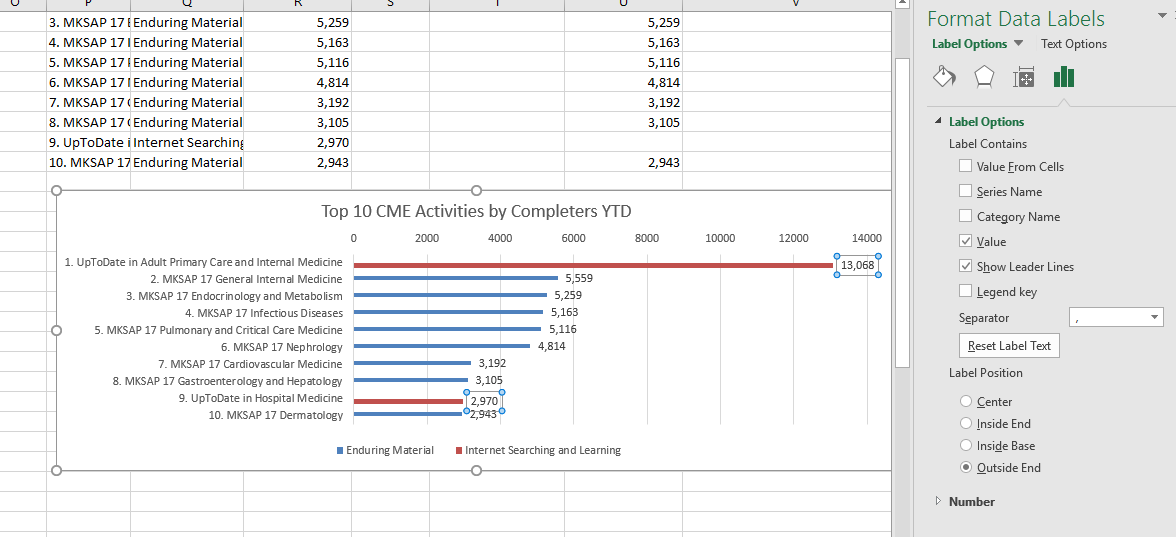Enable Category Name checkbox
Screen dimensions: 1176x537
click(965, 216)
